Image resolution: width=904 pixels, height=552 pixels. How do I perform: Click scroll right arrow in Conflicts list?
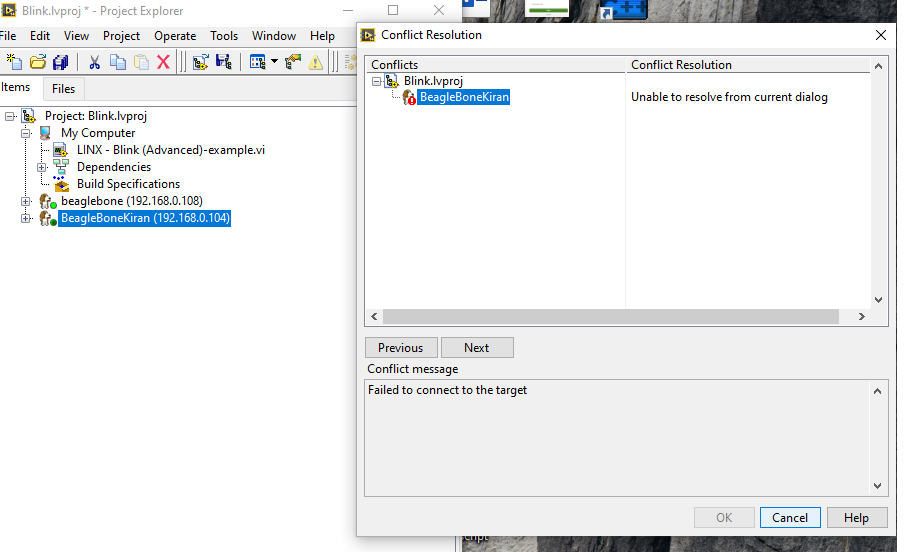862,317
